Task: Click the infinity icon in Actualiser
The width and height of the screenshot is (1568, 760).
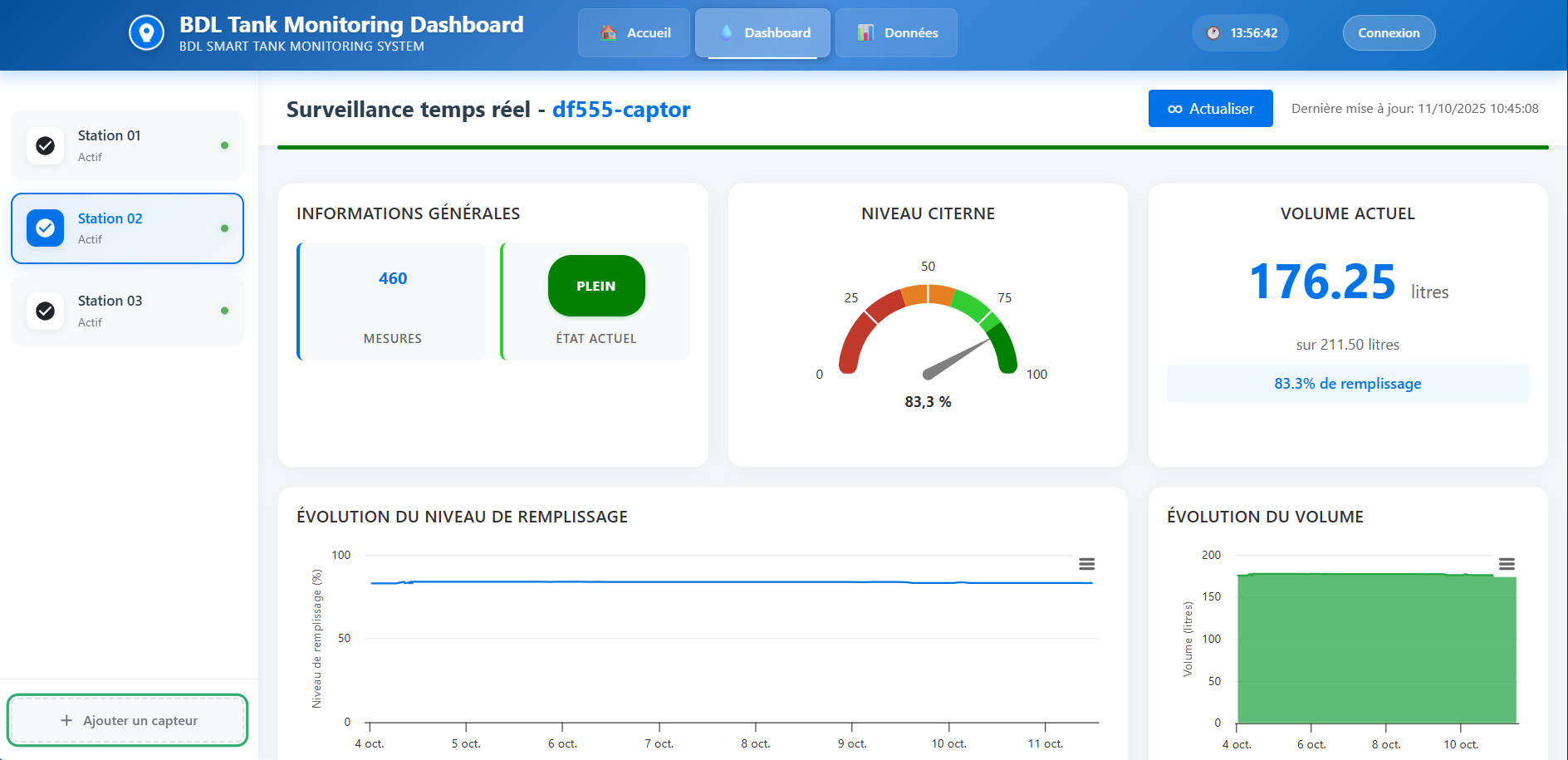Action: click(x=1175, y=109)
